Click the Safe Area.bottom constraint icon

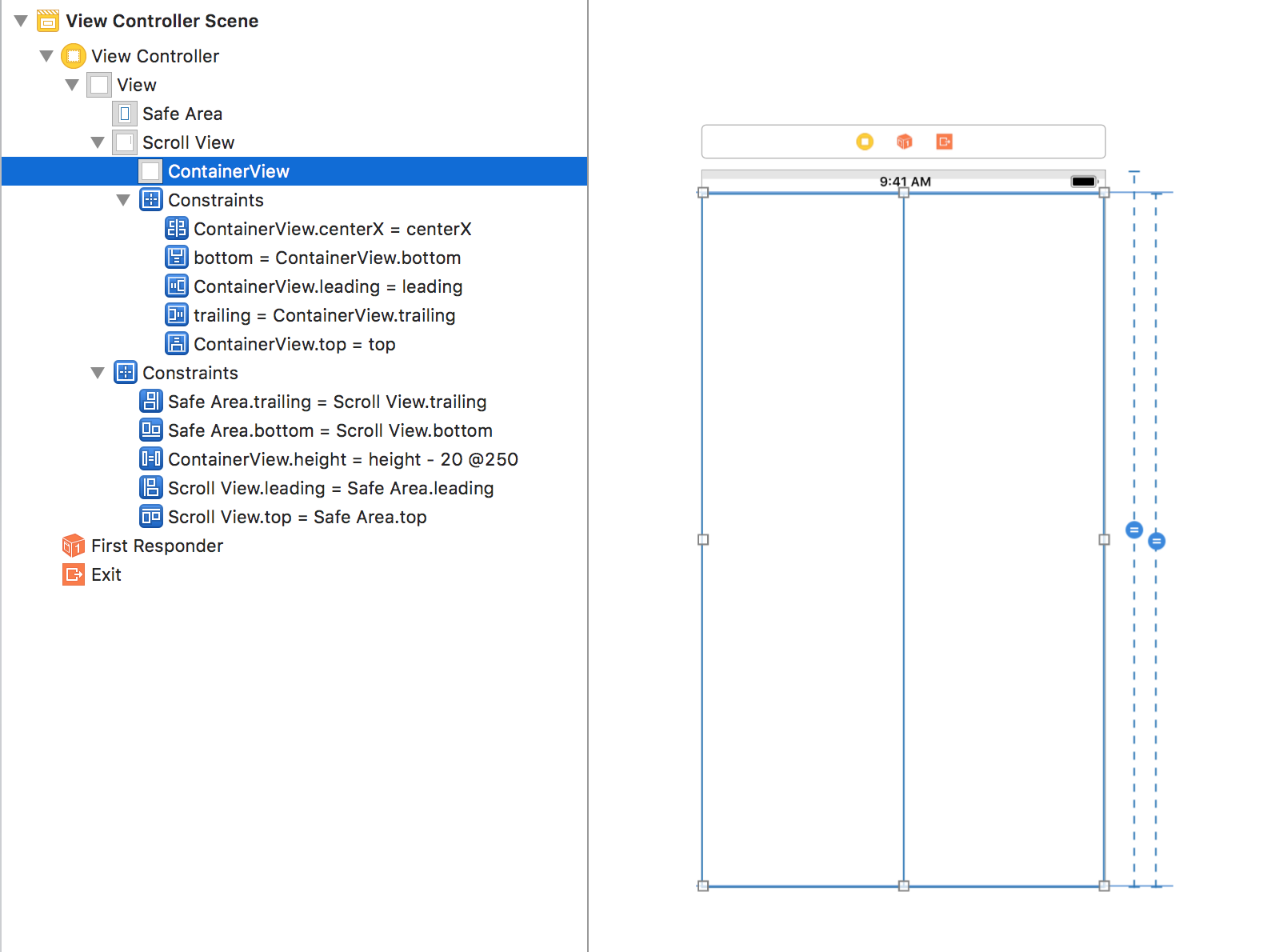tap(151, 430)
